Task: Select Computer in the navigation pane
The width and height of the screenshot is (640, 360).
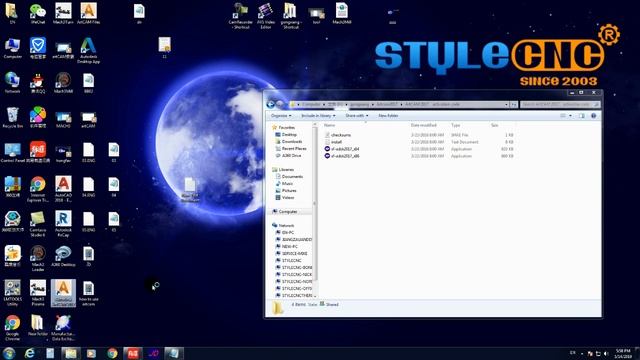Action: point(288,211)
